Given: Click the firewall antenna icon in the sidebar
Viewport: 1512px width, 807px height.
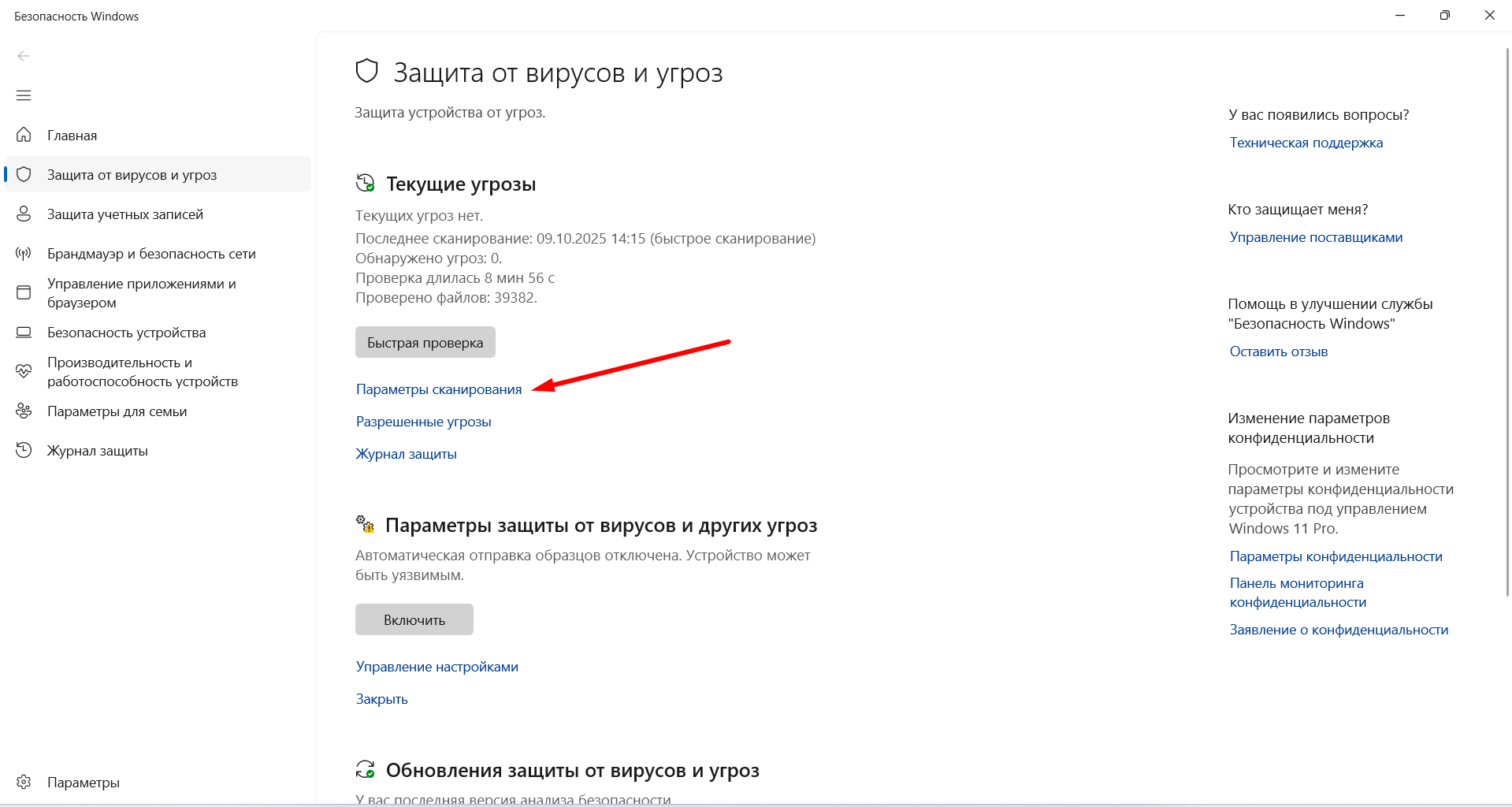Looking at the screenshot, I should point(24,253).
